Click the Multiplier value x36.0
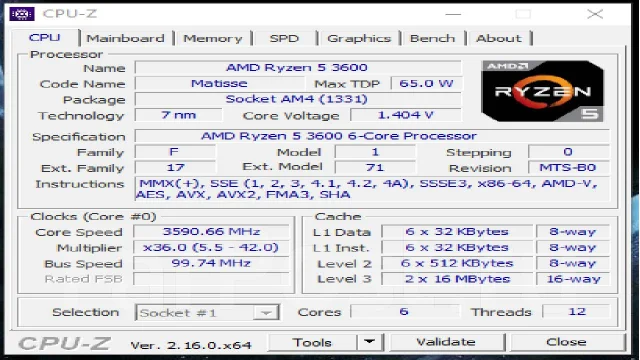 (x=211, y=247)
